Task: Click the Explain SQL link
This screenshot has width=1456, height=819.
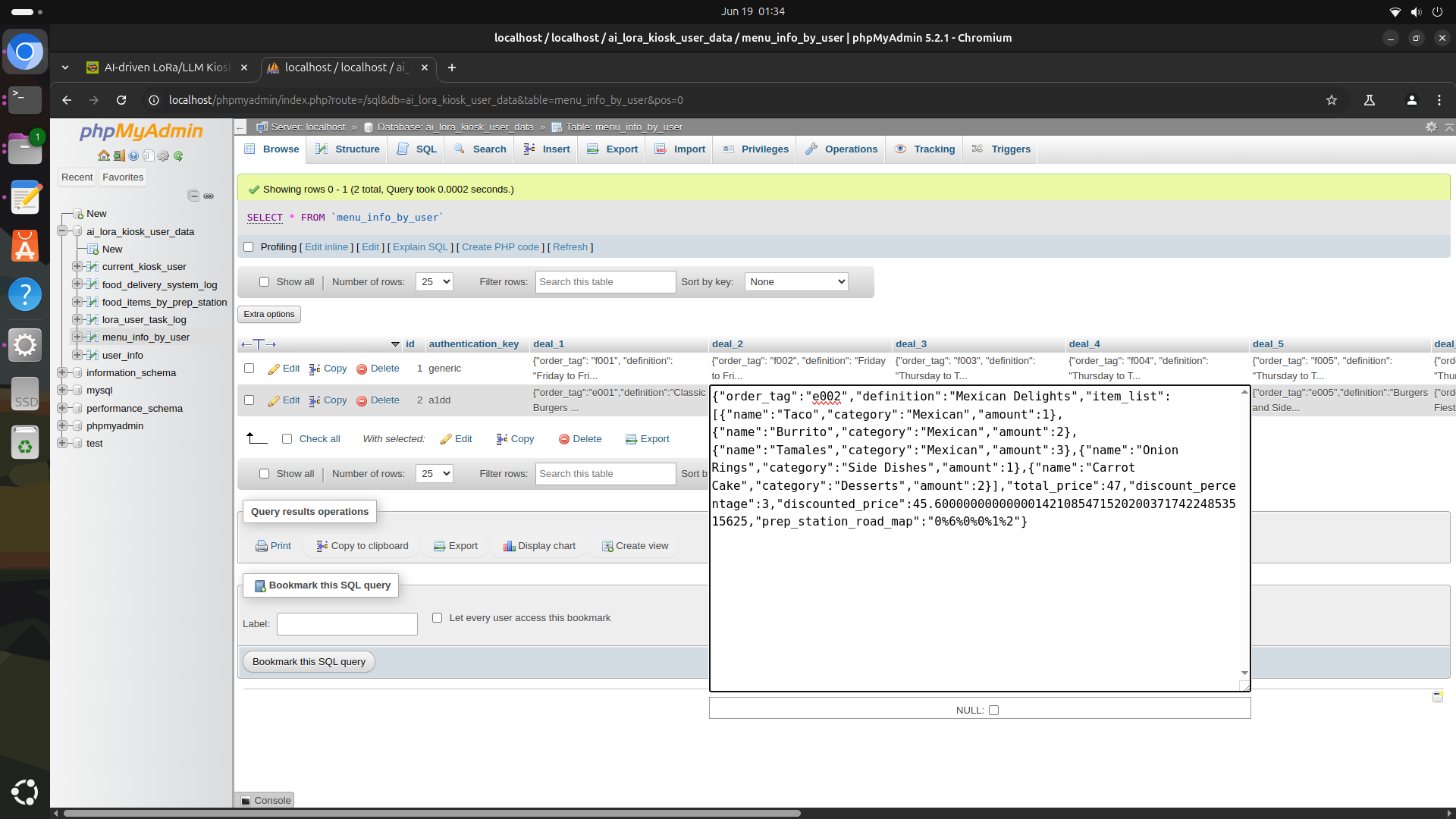Action: pos(420,247)
